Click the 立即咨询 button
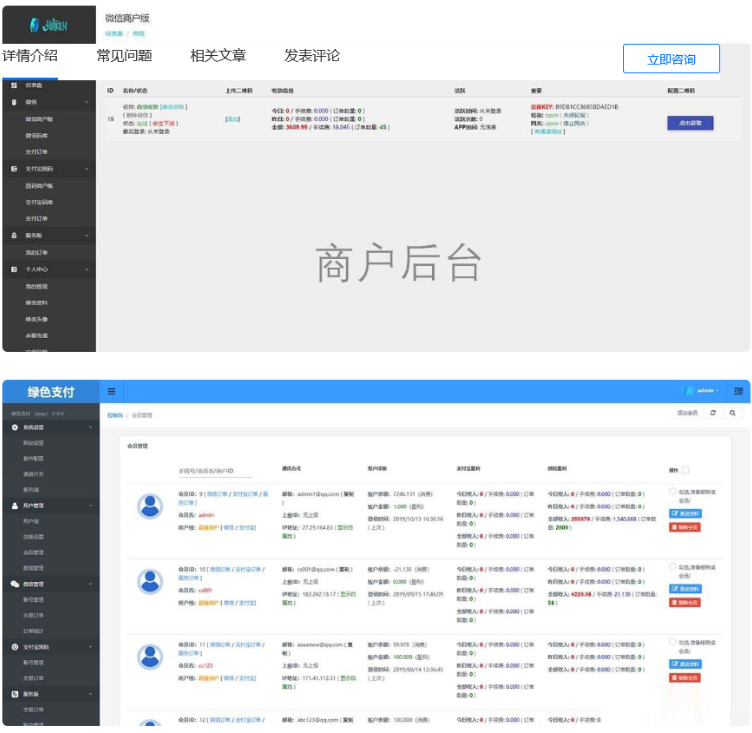 [x=670, y=59]
